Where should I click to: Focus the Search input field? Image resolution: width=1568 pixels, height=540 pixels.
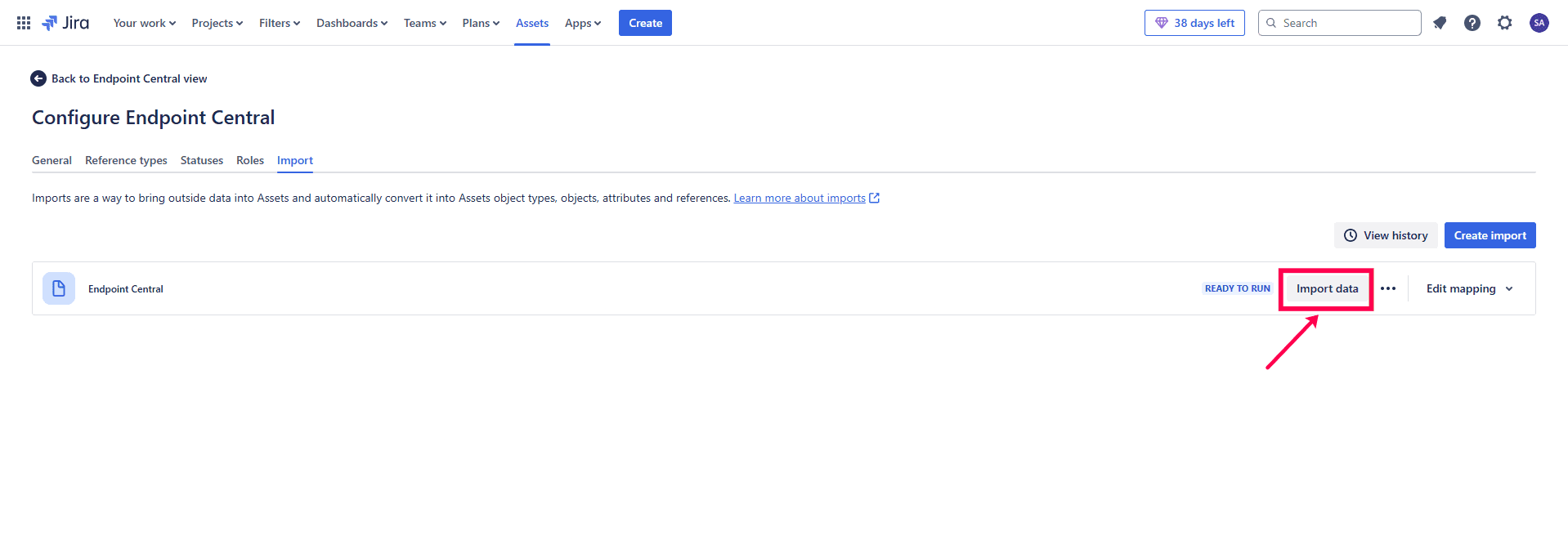[x=1339, y=23]
